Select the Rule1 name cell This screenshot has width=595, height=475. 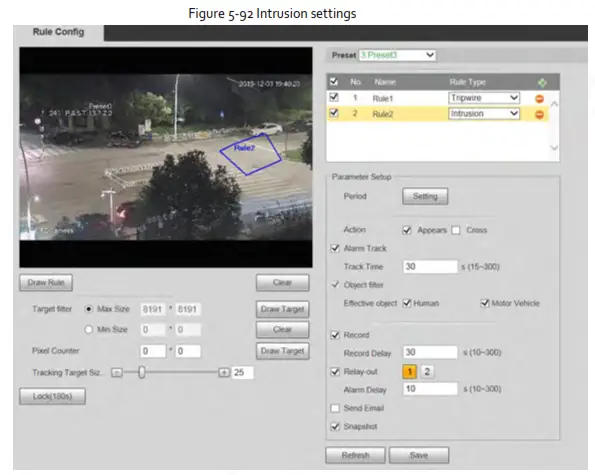383,99
